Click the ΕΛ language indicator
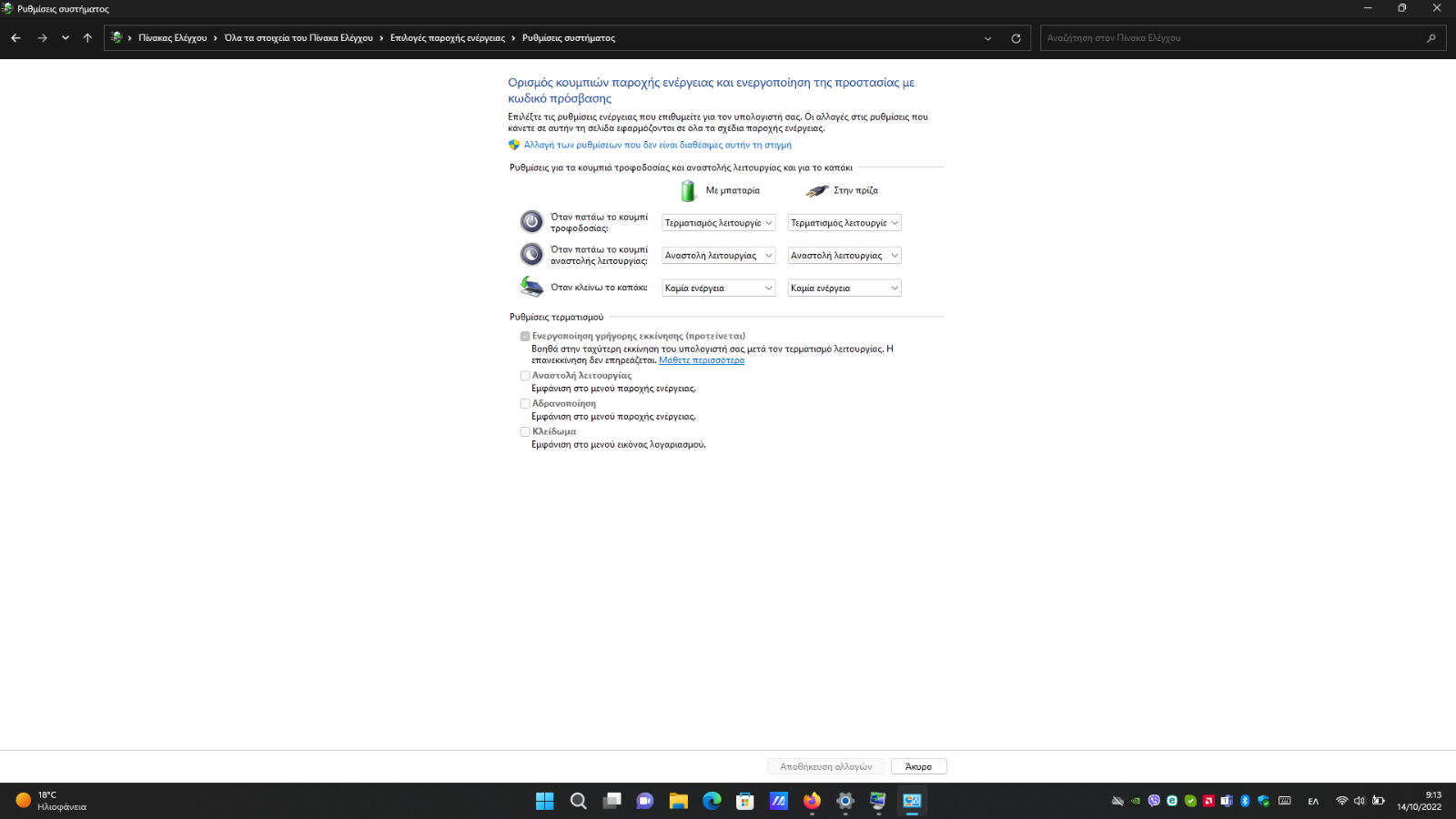This screenshot has height=819, width=1456. click(x=1313, y=802)
